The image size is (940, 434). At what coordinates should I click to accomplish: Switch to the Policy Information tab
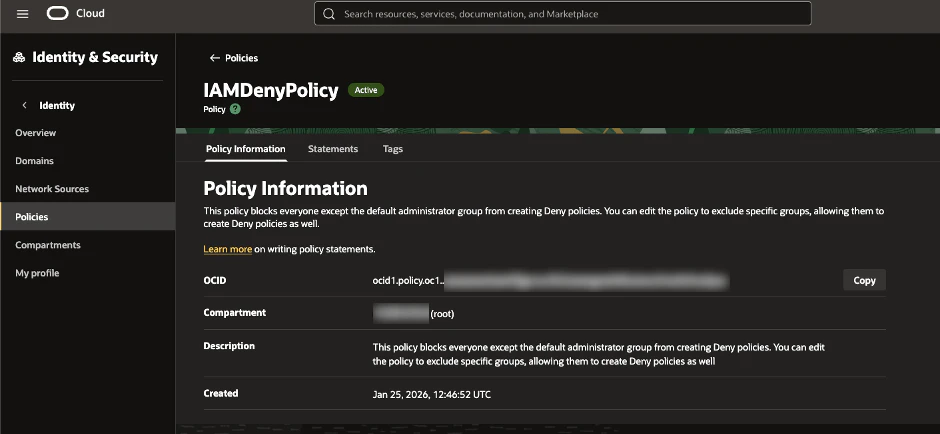(x=246, y=149)
